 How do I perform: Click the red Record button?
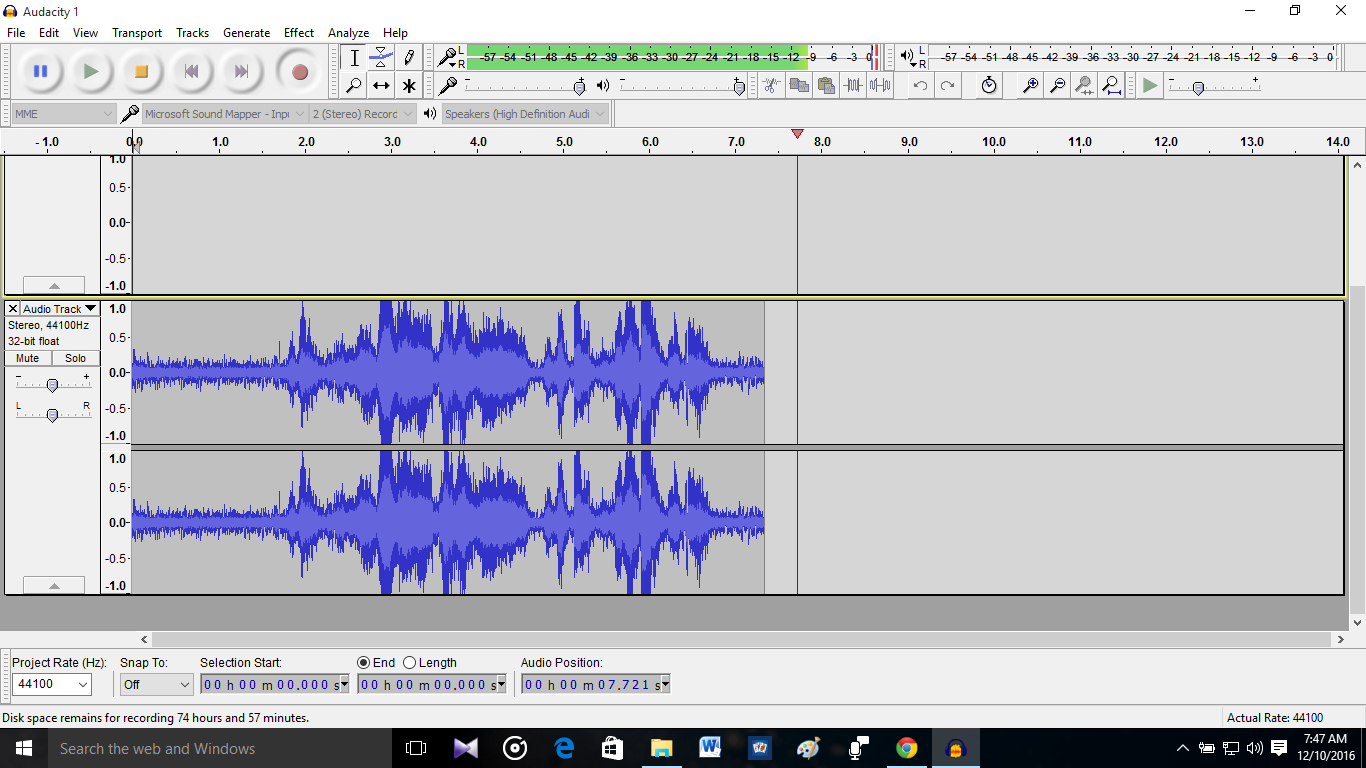coord(299,71)
